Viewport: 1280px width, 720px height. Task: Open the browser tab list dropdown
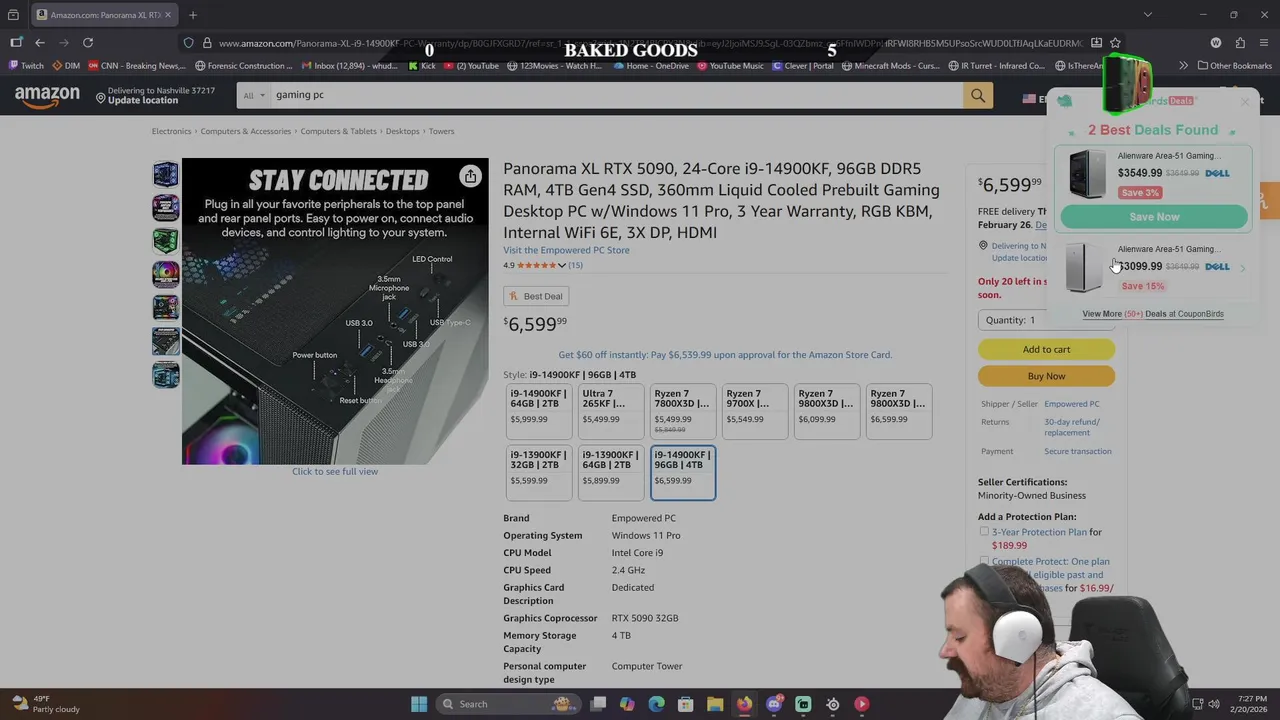tap(1147, 15)
